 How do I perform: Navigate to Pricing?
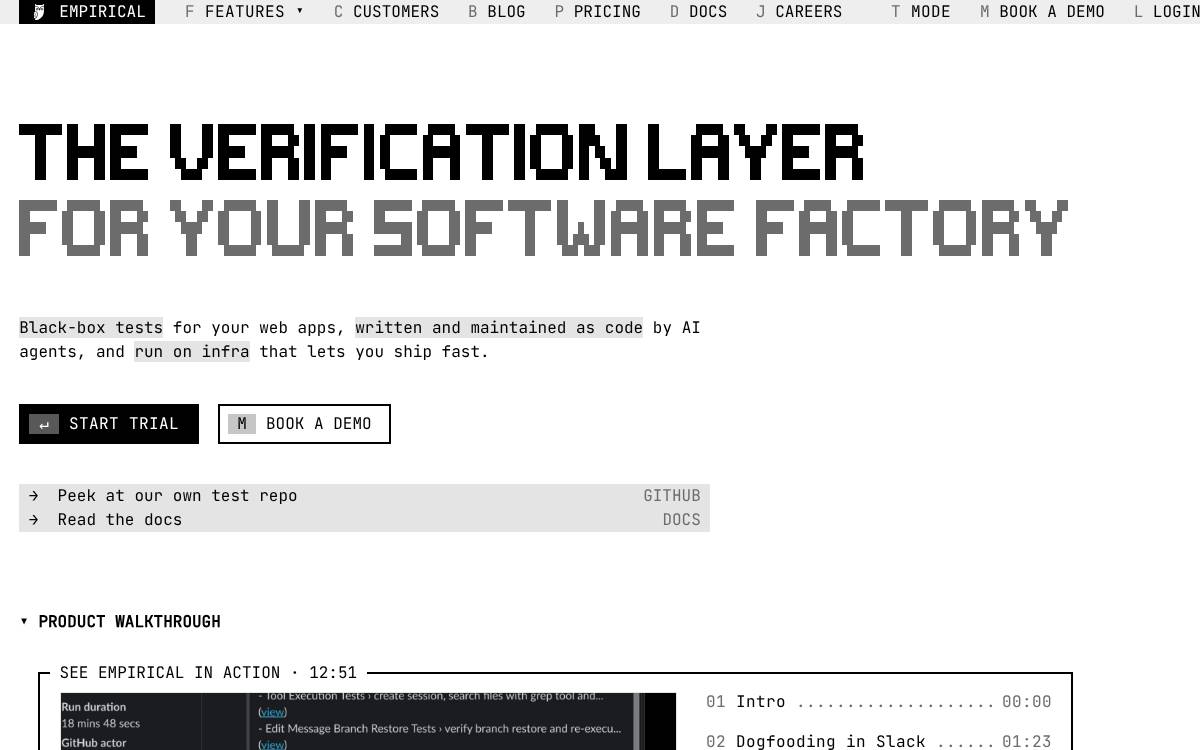tap(598, 12)
